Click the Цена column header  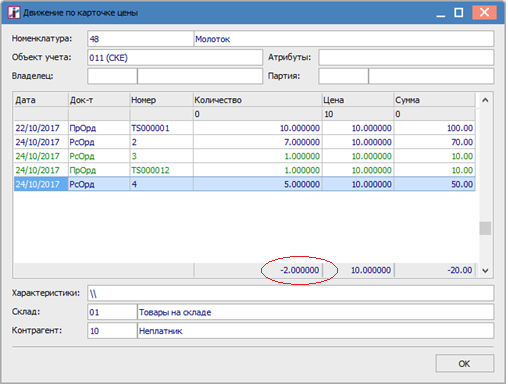tap(358, 100)
